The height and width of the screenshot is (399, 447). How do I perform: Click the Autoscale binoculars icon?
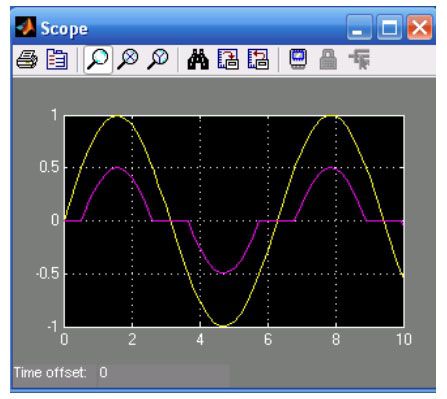198,60
